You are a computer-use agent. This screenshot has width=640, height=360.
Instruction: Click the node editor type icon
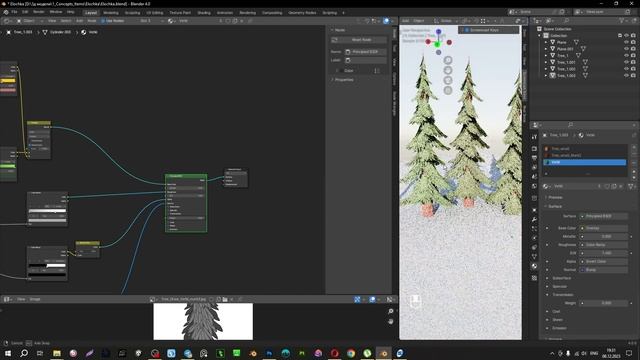tap(7, 21)
